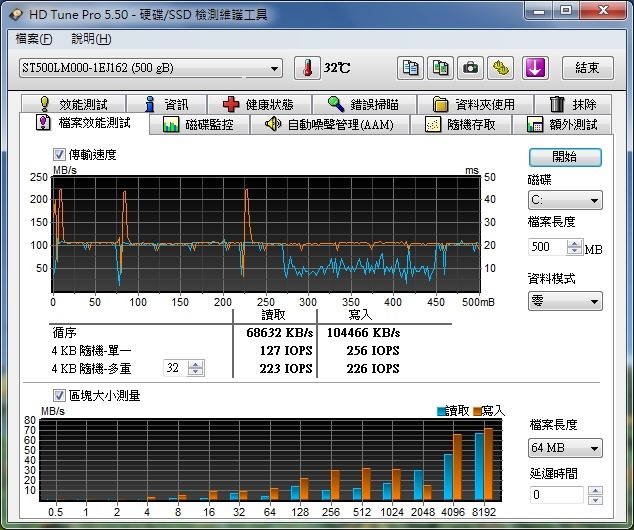Viewport: 634px width, 530px height.
Task: Open the options wrench icon
Action: [501, 68]
